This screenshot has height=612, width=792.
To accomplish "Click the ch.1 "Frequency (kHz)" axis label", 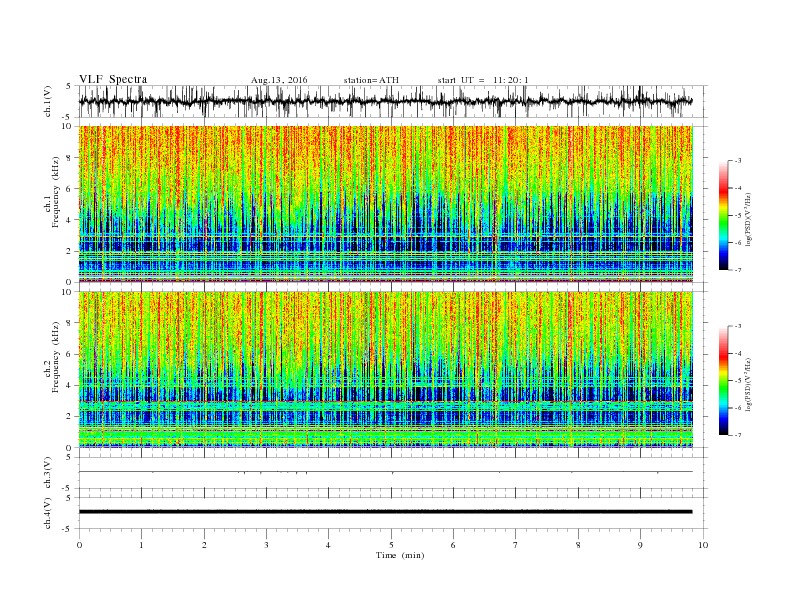I will (x=55, y=192).
